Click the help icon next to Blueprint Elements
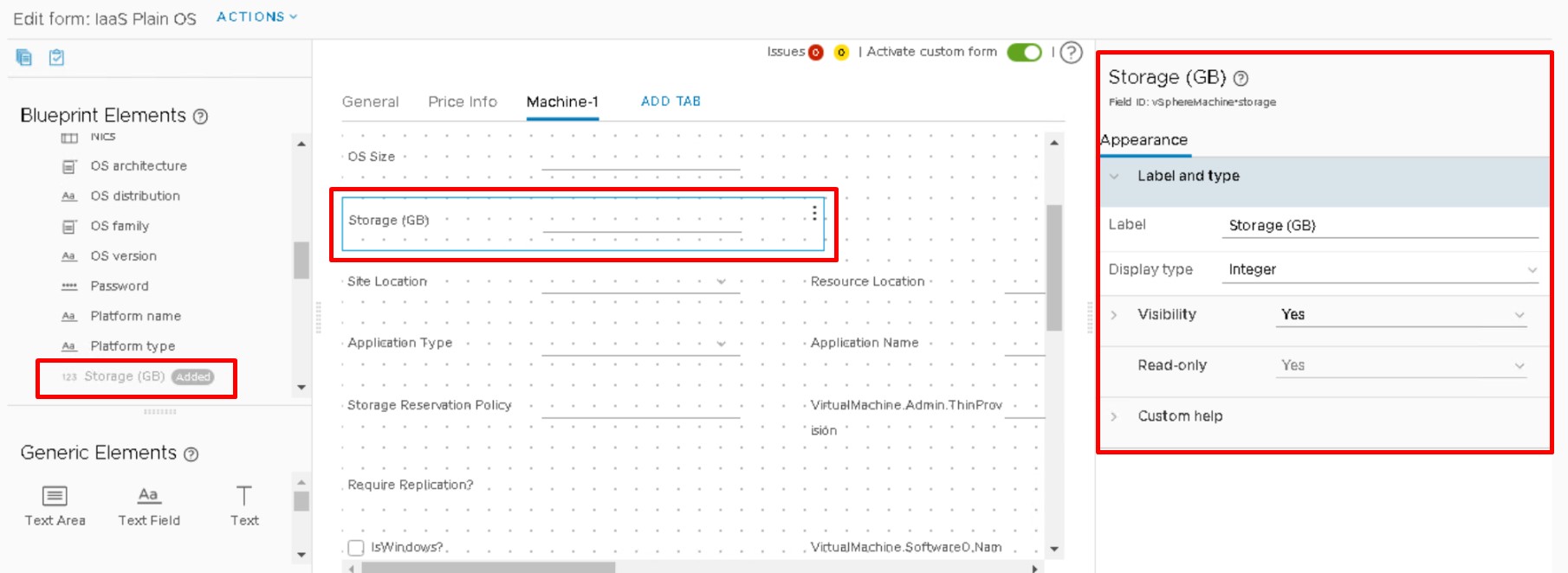 (x=200, y=117)
